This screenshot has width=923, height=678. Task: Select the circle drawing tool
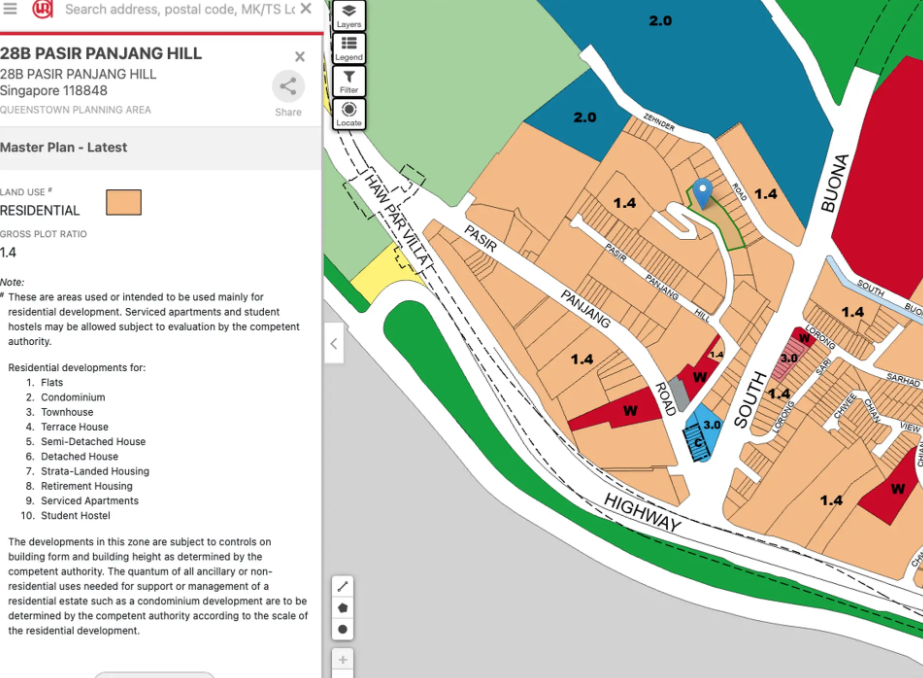tap(343, 629)
